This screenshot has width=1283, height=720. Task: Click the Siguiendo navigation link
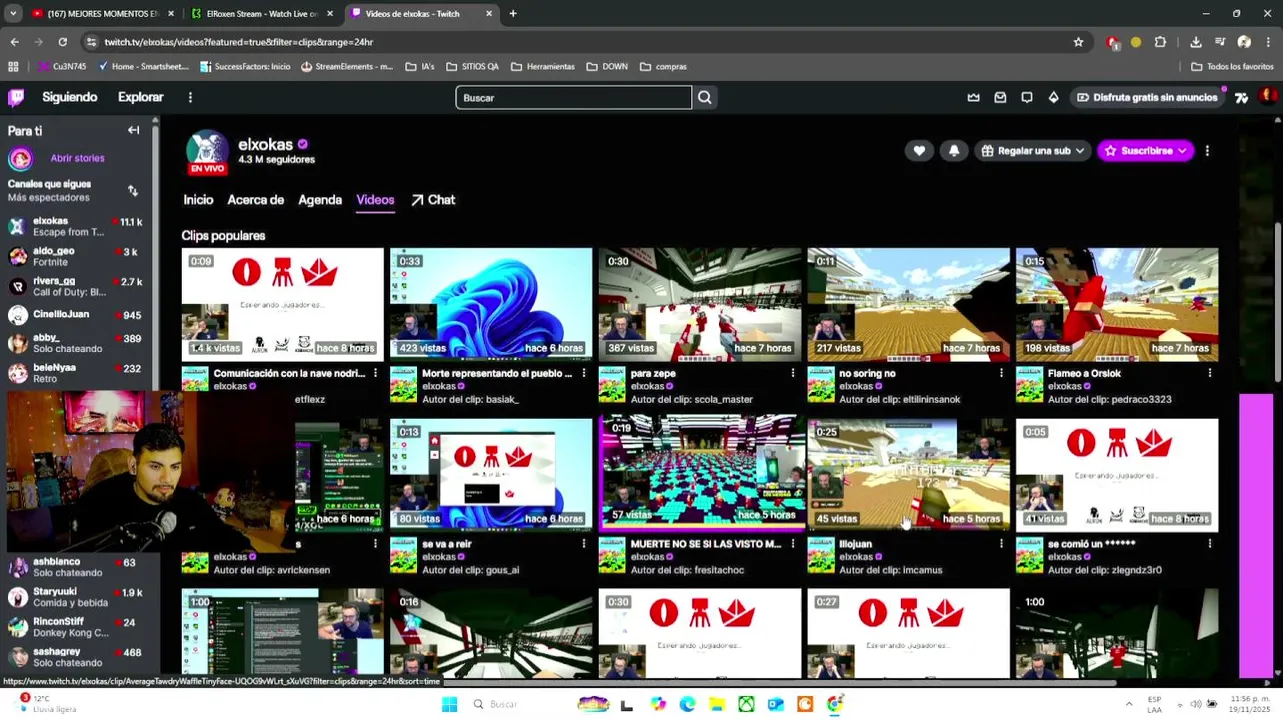click(70, 97)
